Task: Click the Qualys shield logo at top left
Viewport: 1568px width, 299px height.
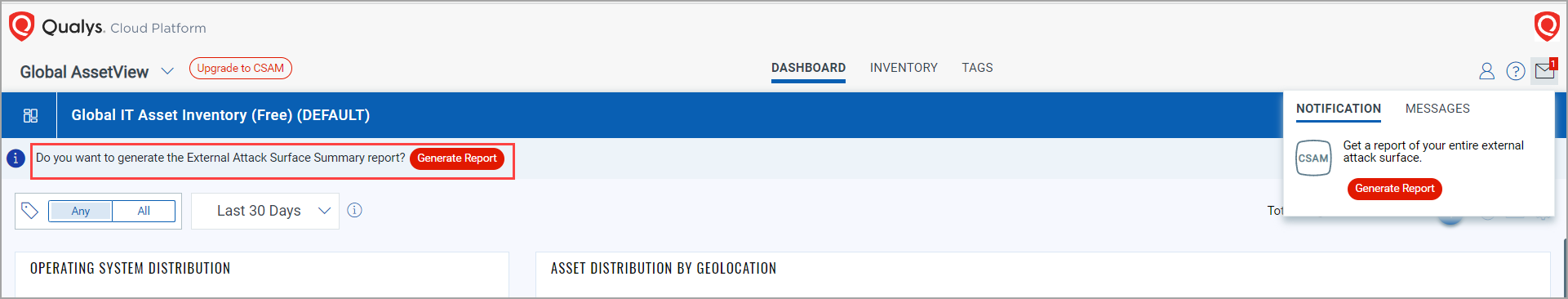Action: [22, 26]
